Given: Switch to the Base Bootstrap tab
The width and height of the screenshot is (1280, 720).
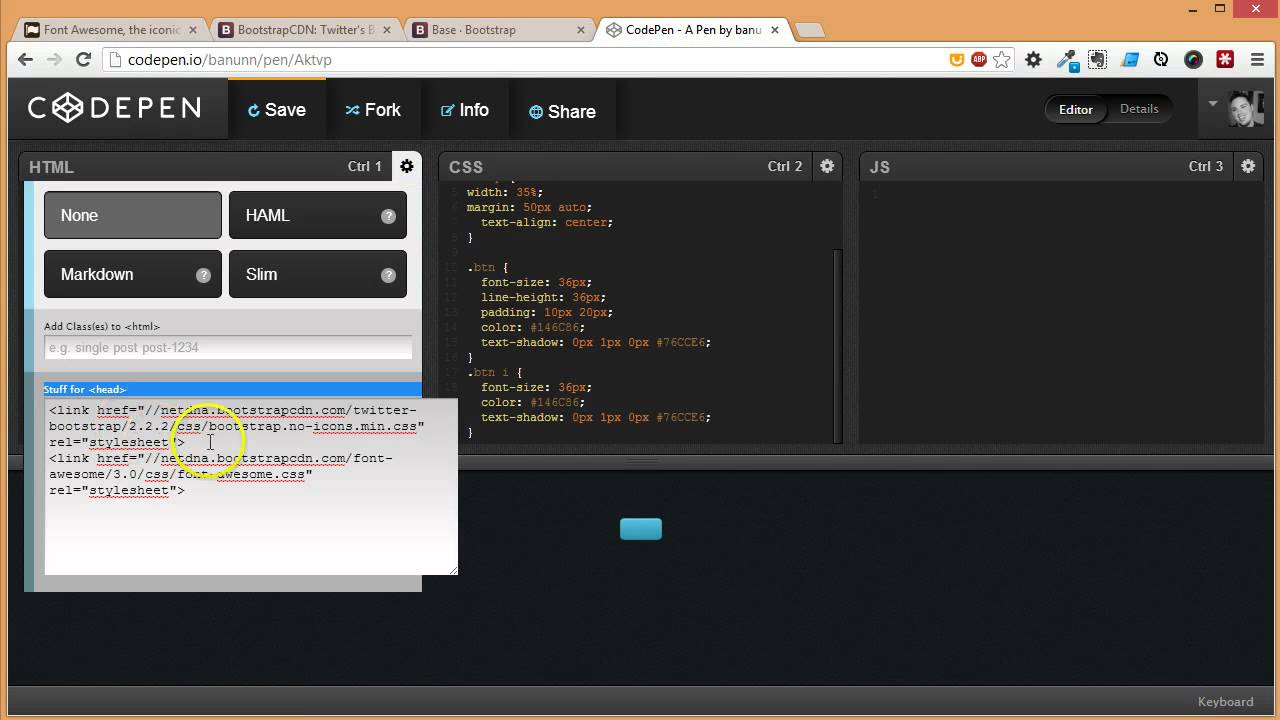Looking at the screenshot, I should pyautogui.click(x=490, y=29).
